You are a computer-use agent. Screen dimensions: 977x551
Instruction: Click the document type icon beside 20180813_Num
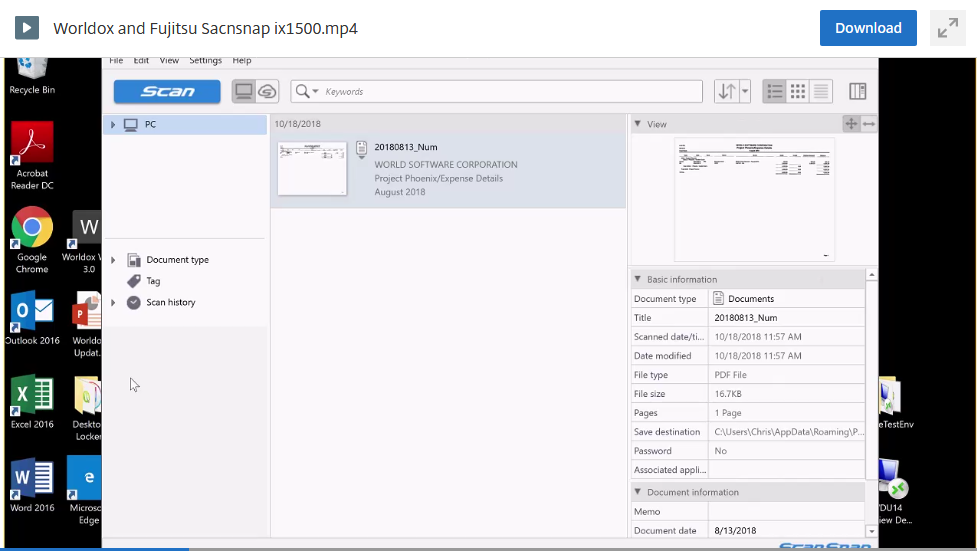point(361,150)
